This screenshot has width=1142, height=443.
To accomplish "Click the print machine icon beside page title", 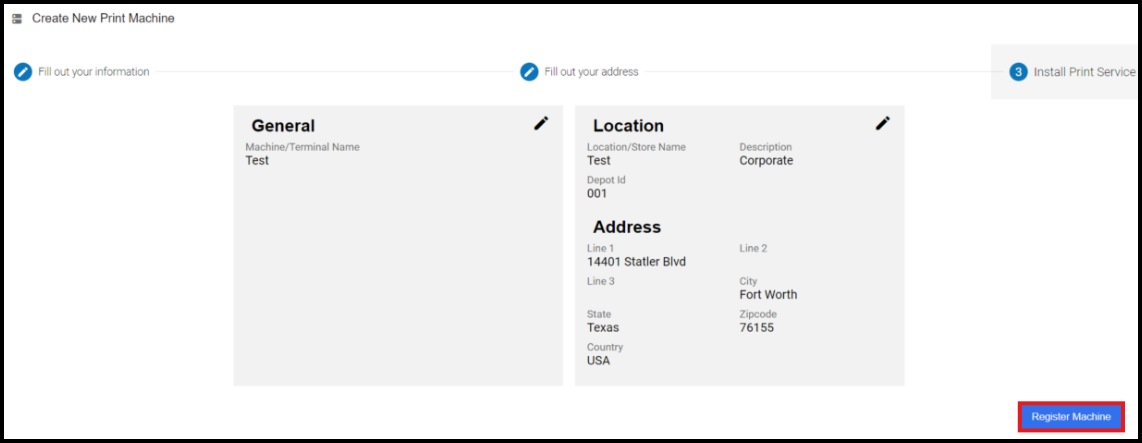I will pyautogui.click(x=17, y=19).
